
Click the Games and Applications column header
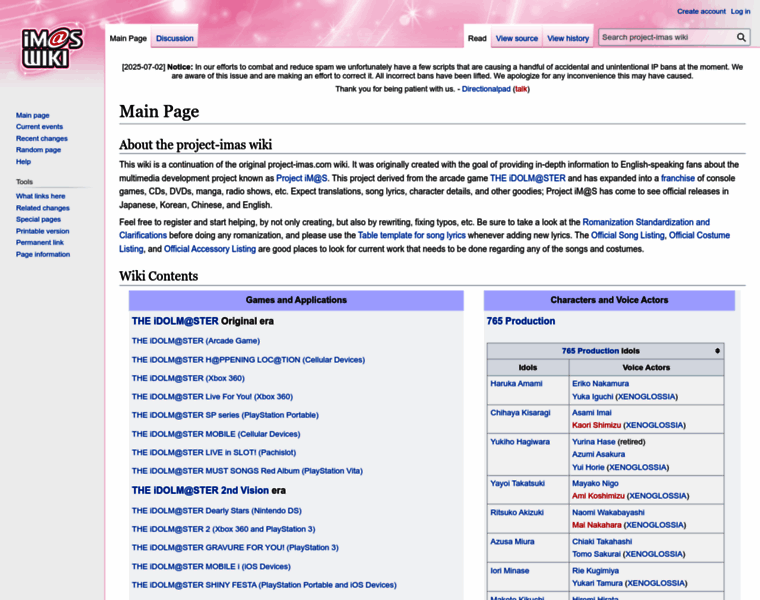pyautogui.click(x=296, y=300)
